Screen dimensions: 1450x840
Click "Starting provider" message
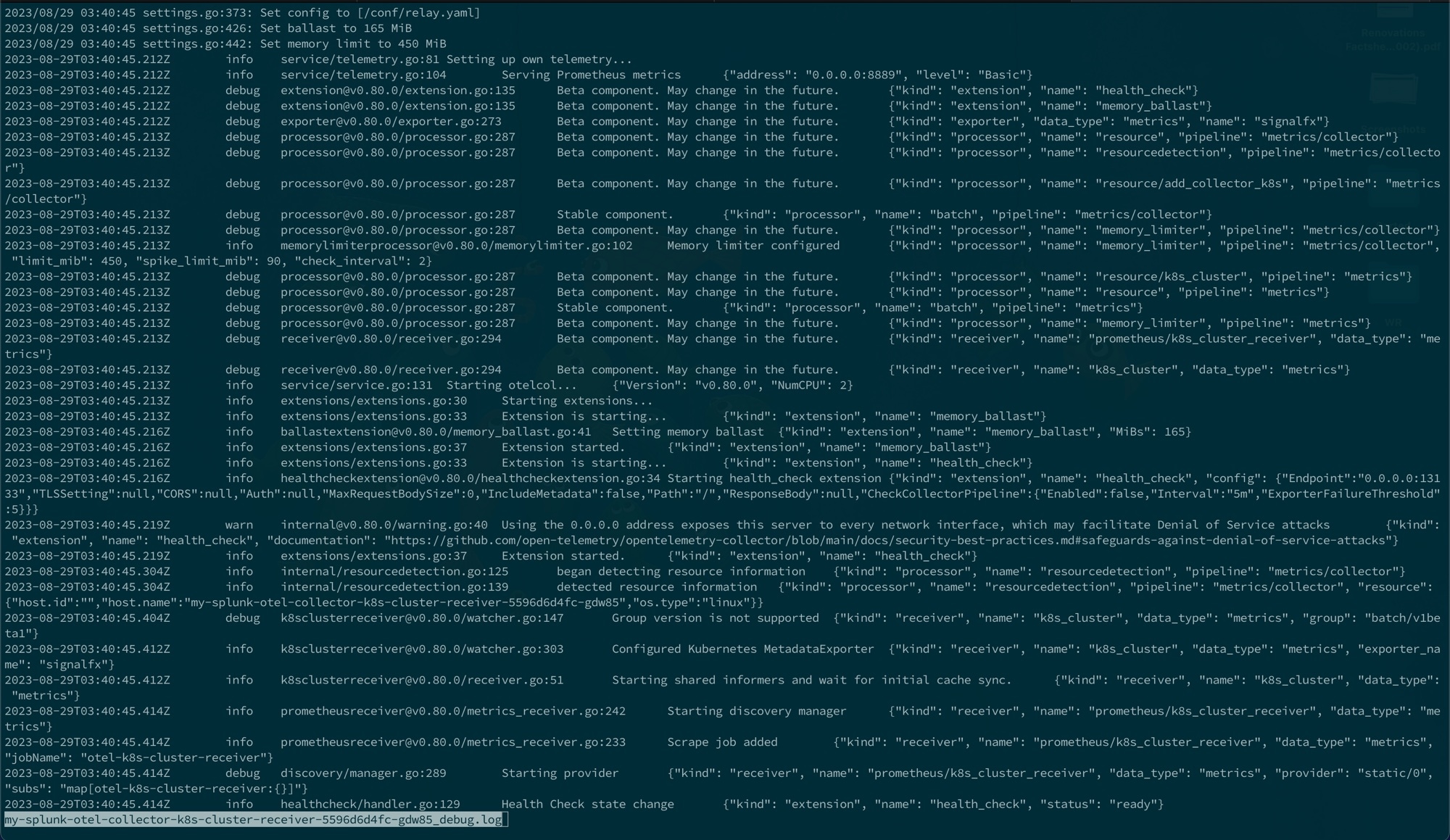pos(560,773)
